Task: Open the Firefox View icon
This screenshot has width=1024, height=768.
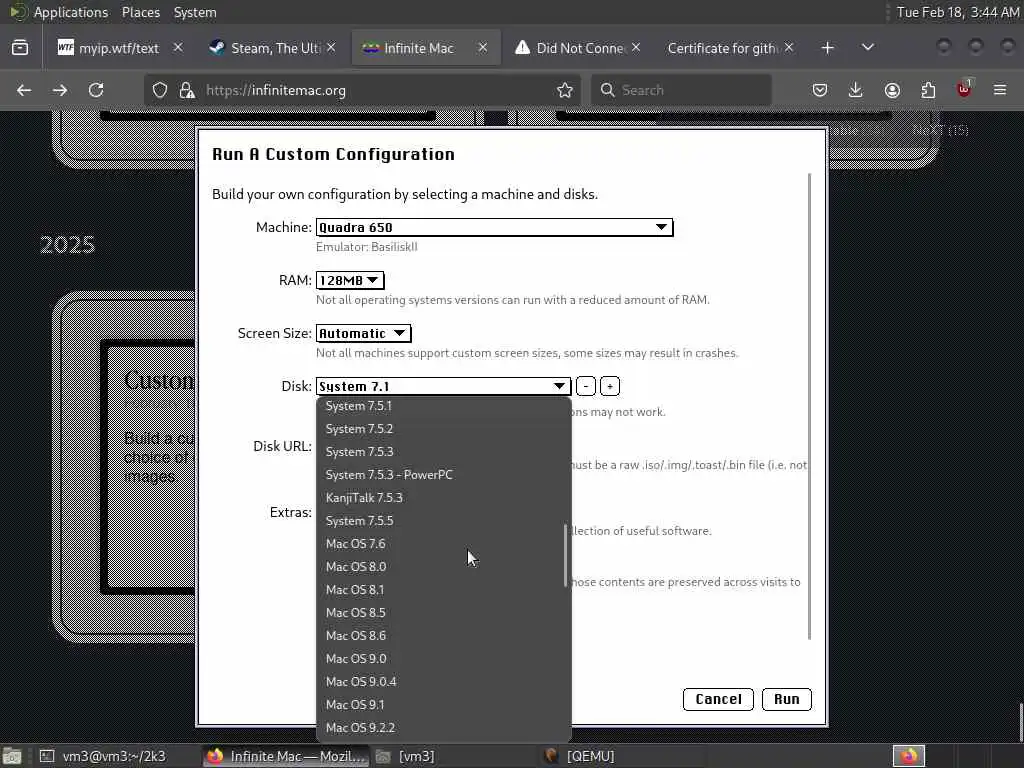Action: coord(20,48)
